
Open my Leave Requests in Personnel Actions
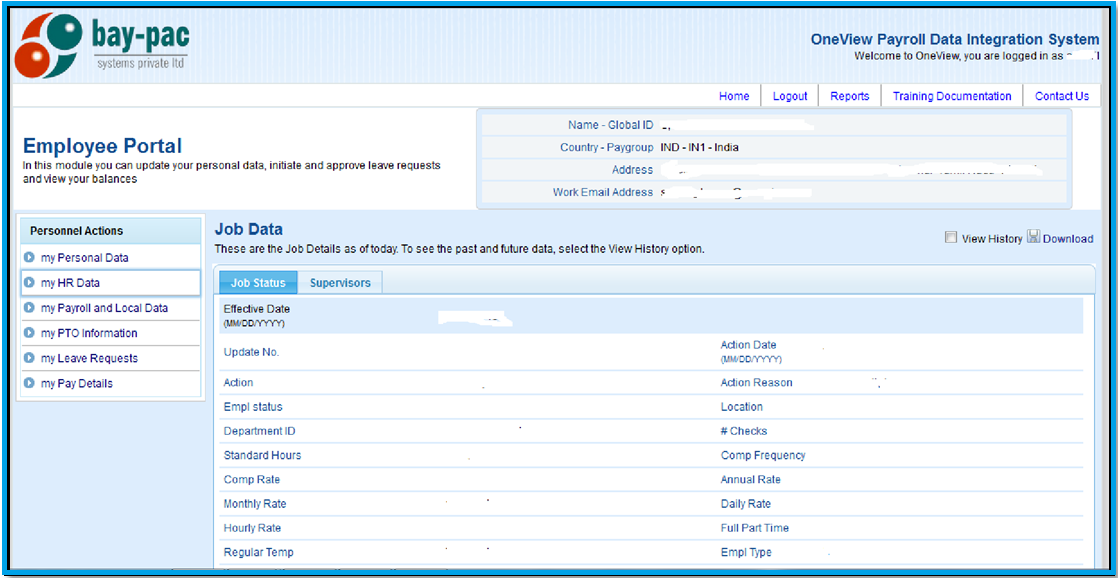[x=89, y=358]
